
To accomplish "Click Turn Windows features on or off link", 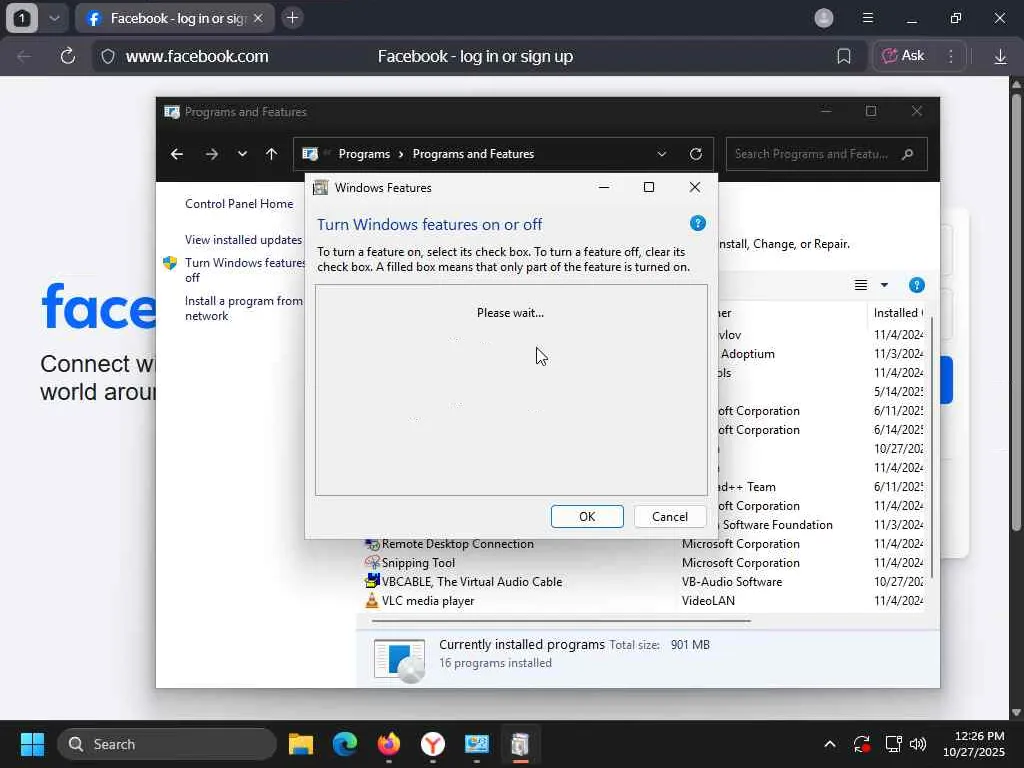I will point(245,270).
